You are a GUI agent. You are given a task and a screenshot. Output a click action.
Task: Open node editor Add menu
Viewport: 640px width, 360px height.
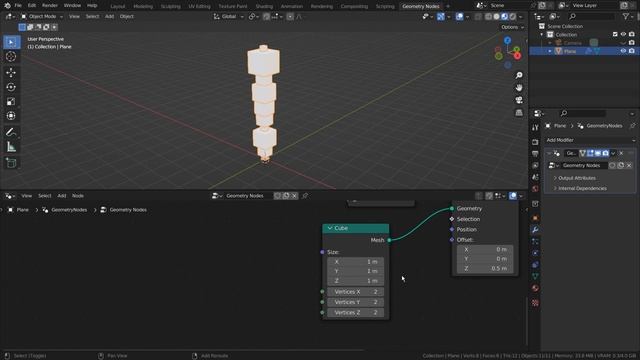click(x=62, y=196)
